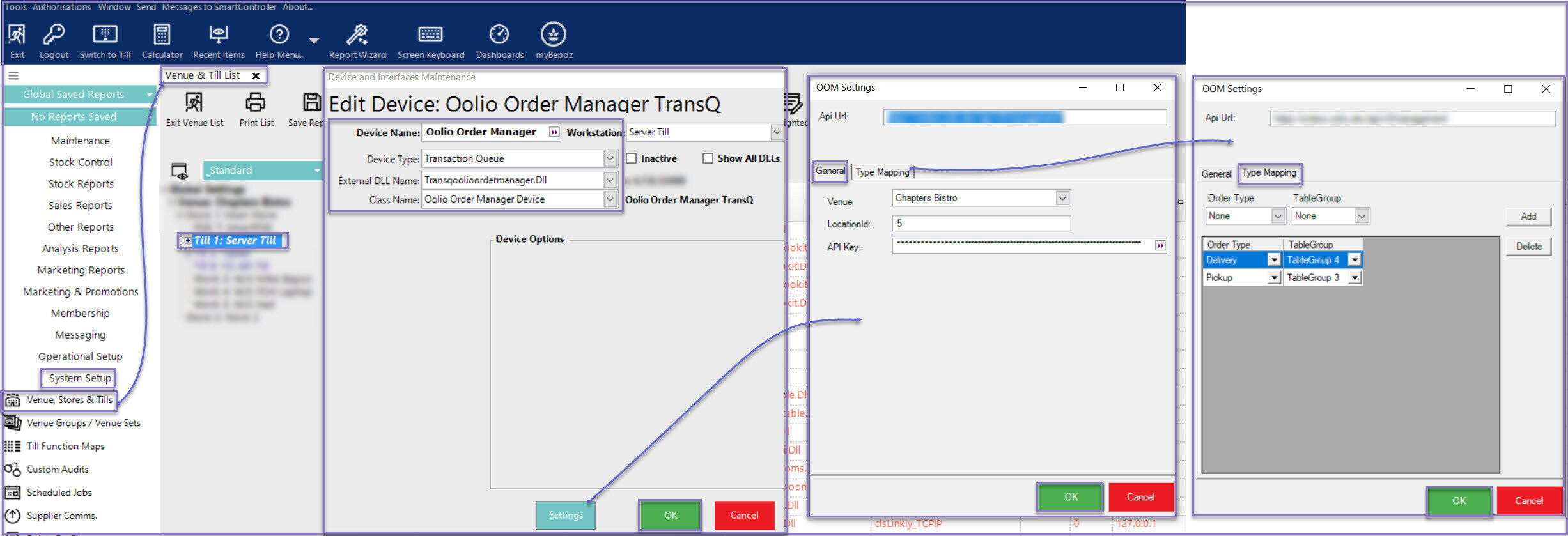Expand the Till 1: Server Till node
Screen dimensions: 1568x536
[x=187, y=241]
